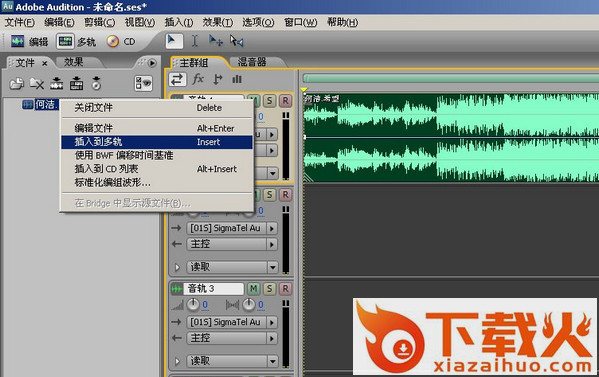
Task: Open the CD view icon
Action: [x=113, y=41]
